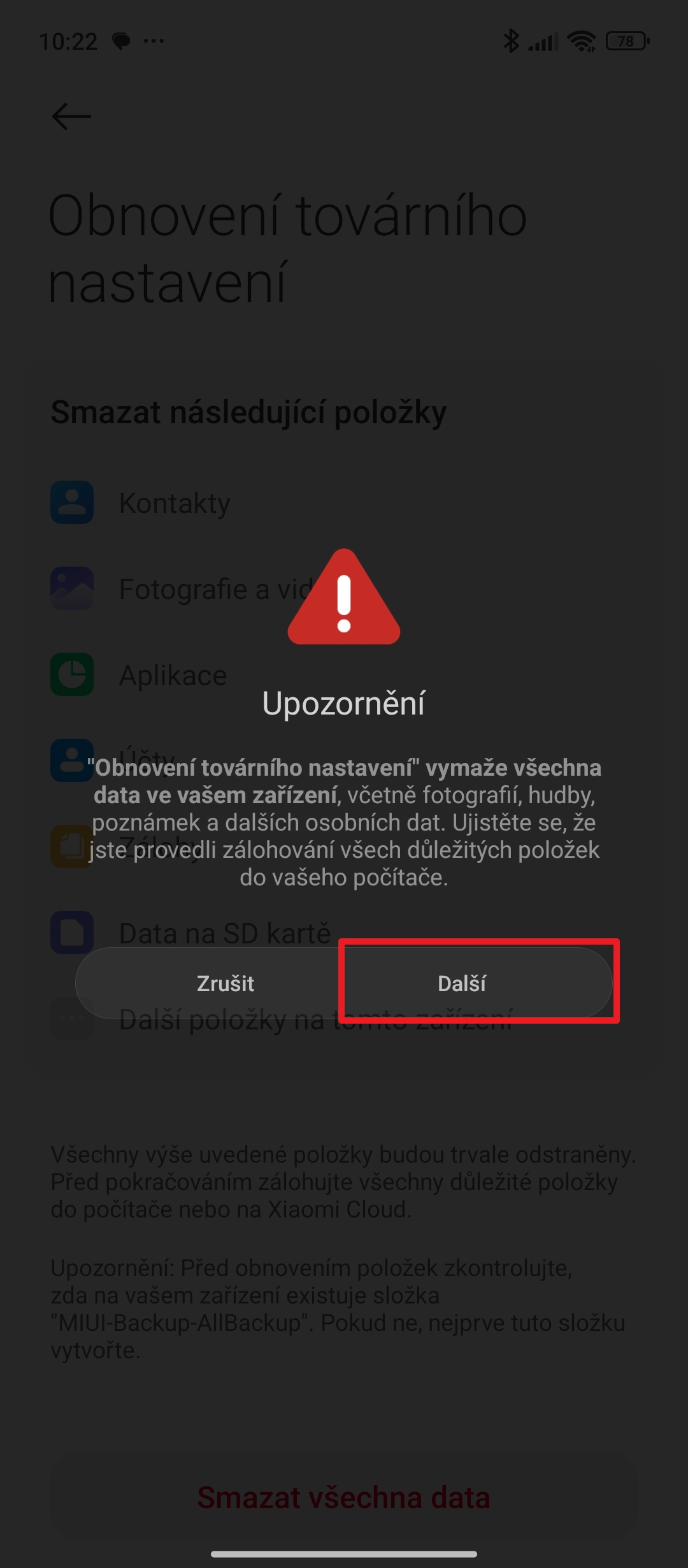This screenshot has width=688, height=1568.
Task: Tap the Bluetooth status icon
Action: point(511,41)
